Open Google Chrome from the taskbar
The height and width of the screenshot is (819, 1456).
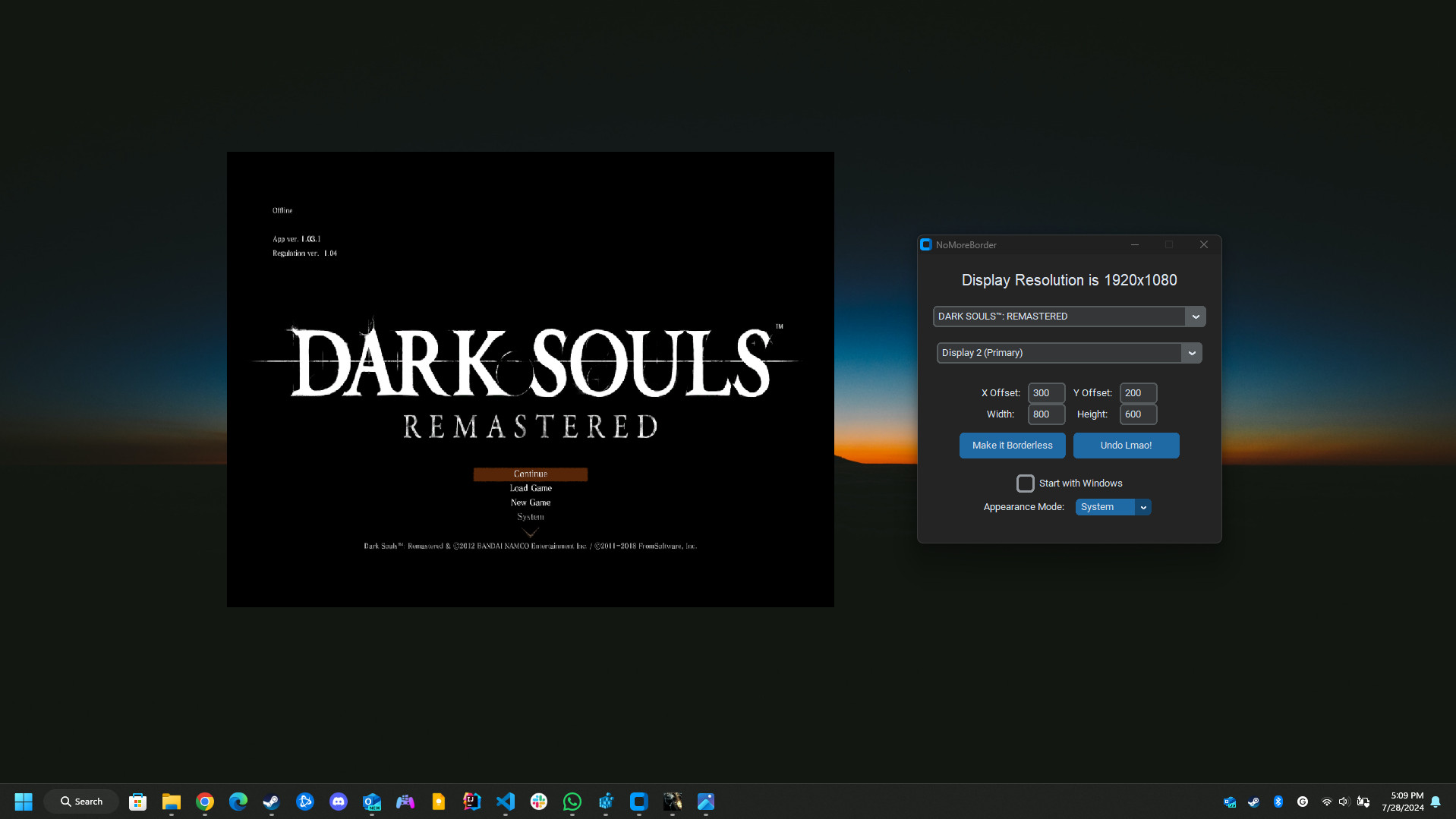[205, 802]
